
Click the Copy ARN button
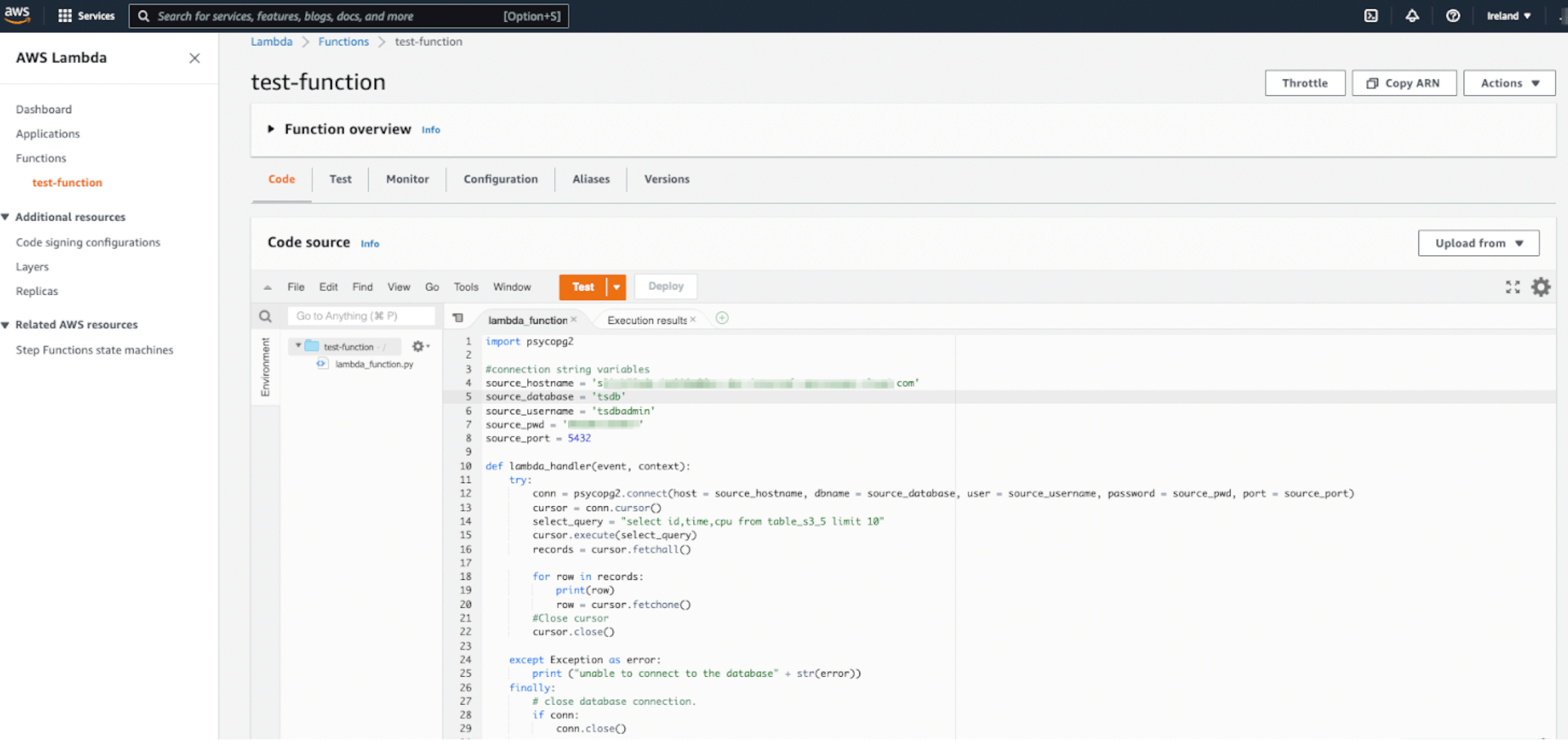[1403, 83]
